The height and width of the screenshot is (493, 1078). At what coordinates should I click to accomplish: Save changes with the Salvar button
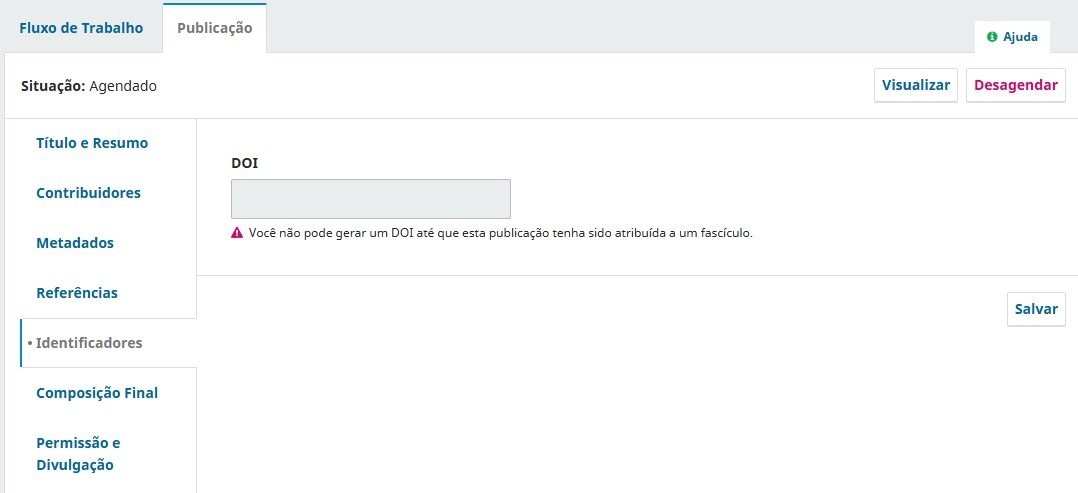point(1036,309)
